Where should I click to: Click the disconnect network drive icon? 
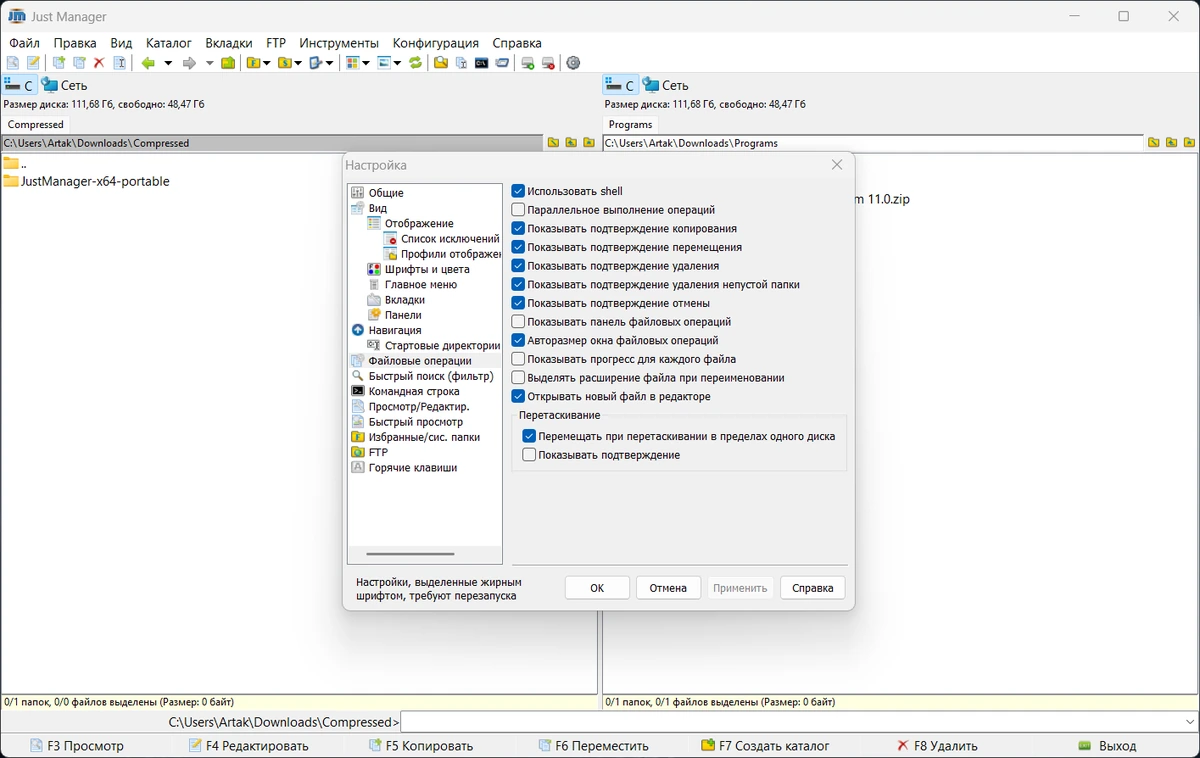(x=548, y=63)
